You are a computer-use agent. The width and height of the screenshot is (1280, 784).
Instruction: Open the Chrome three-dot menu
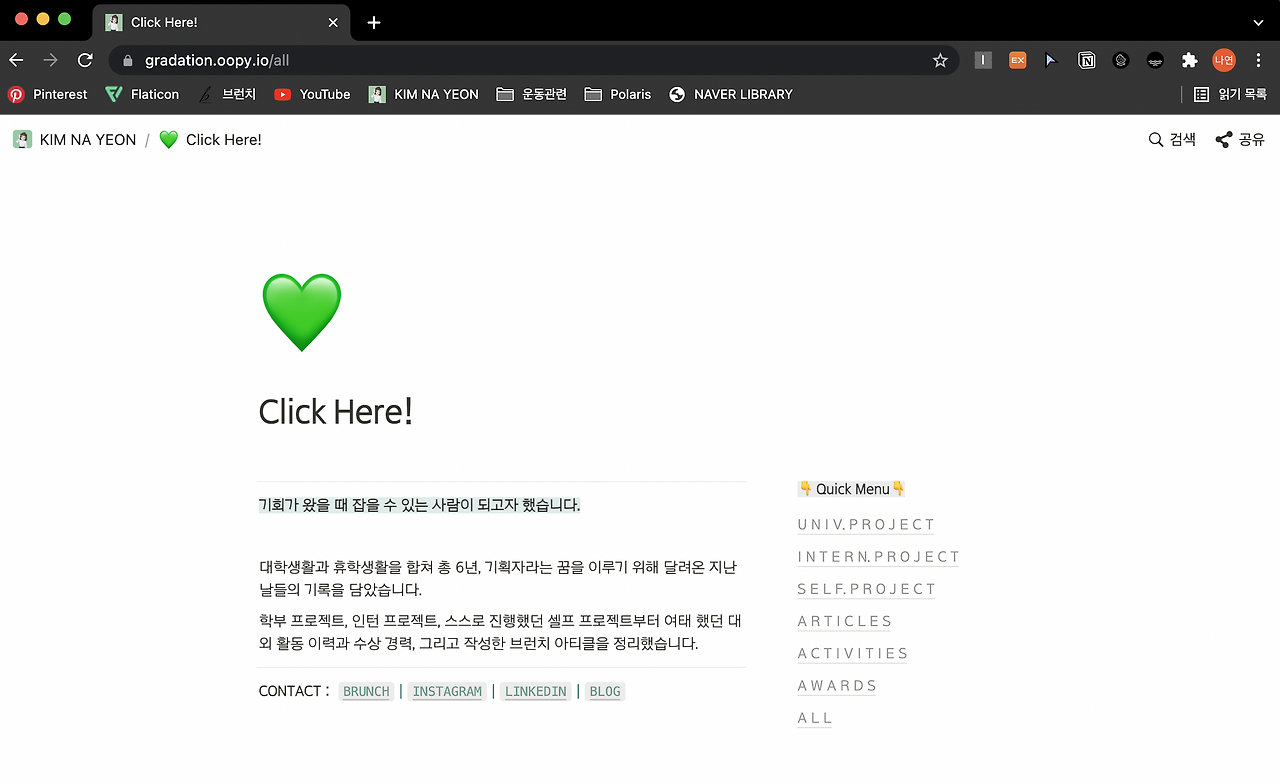tap(1259, 60)
